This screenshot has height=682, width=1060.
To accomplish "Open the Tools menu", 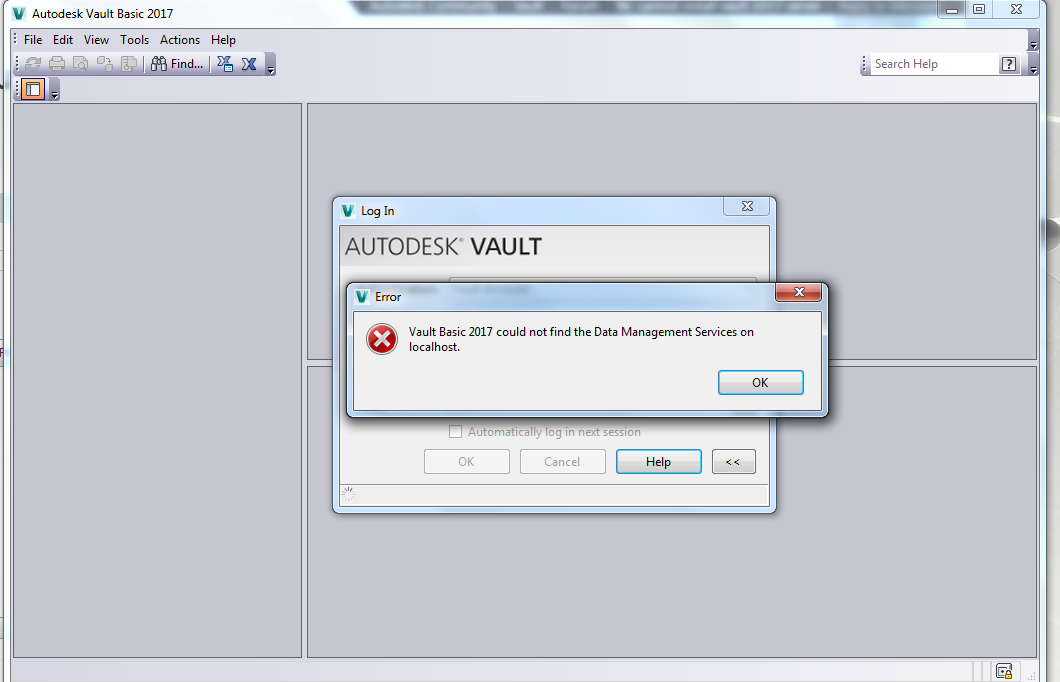I will pos(134,40).
